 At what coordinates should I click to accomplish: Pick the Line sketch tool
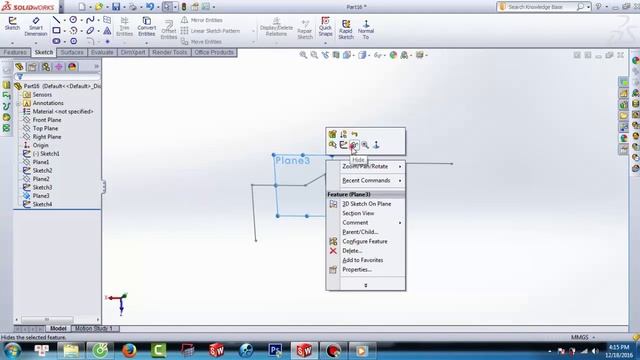click(56, 20)
